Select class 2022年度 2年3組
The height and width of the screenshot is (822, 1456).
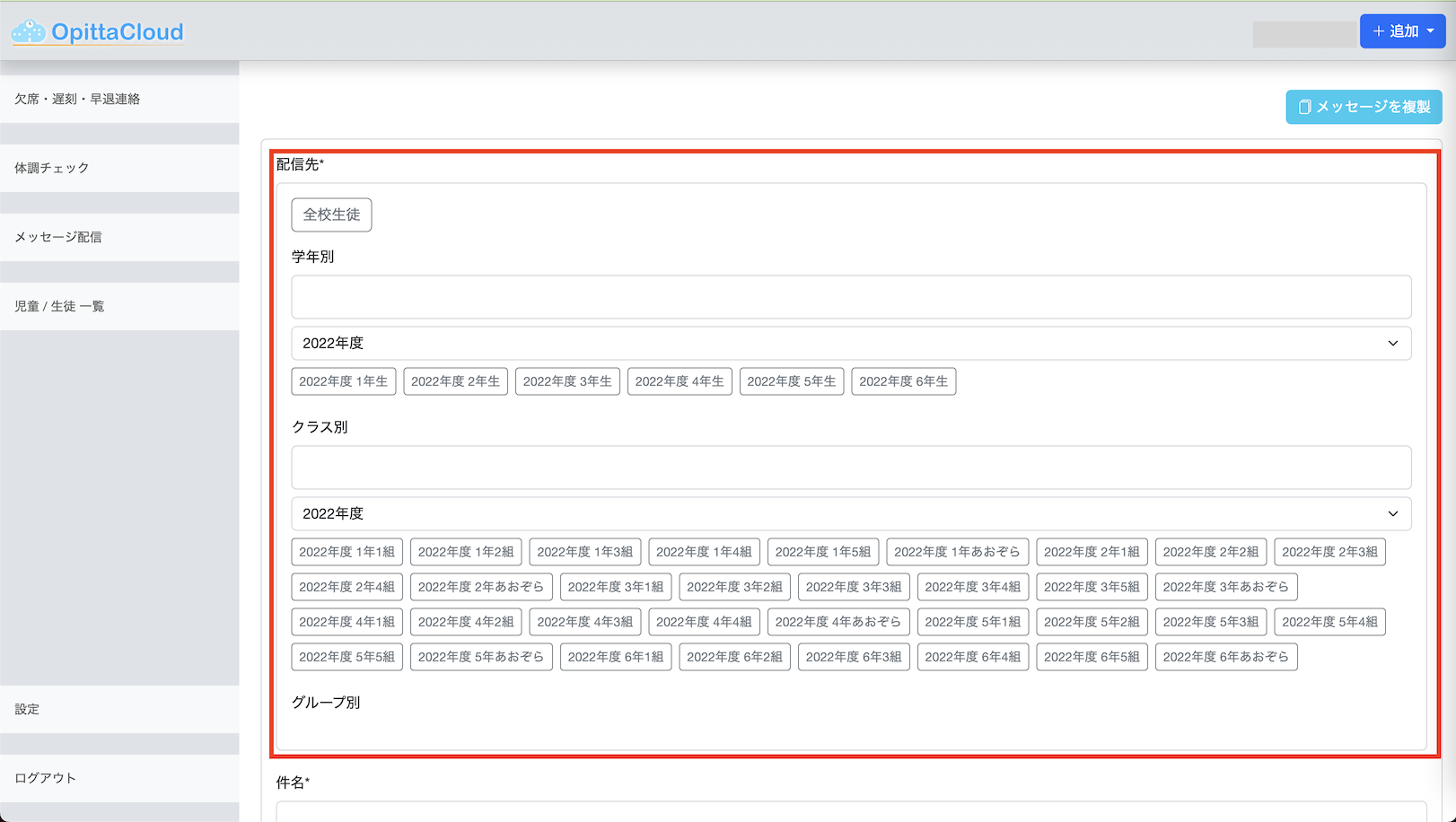tap(1330, 552)
